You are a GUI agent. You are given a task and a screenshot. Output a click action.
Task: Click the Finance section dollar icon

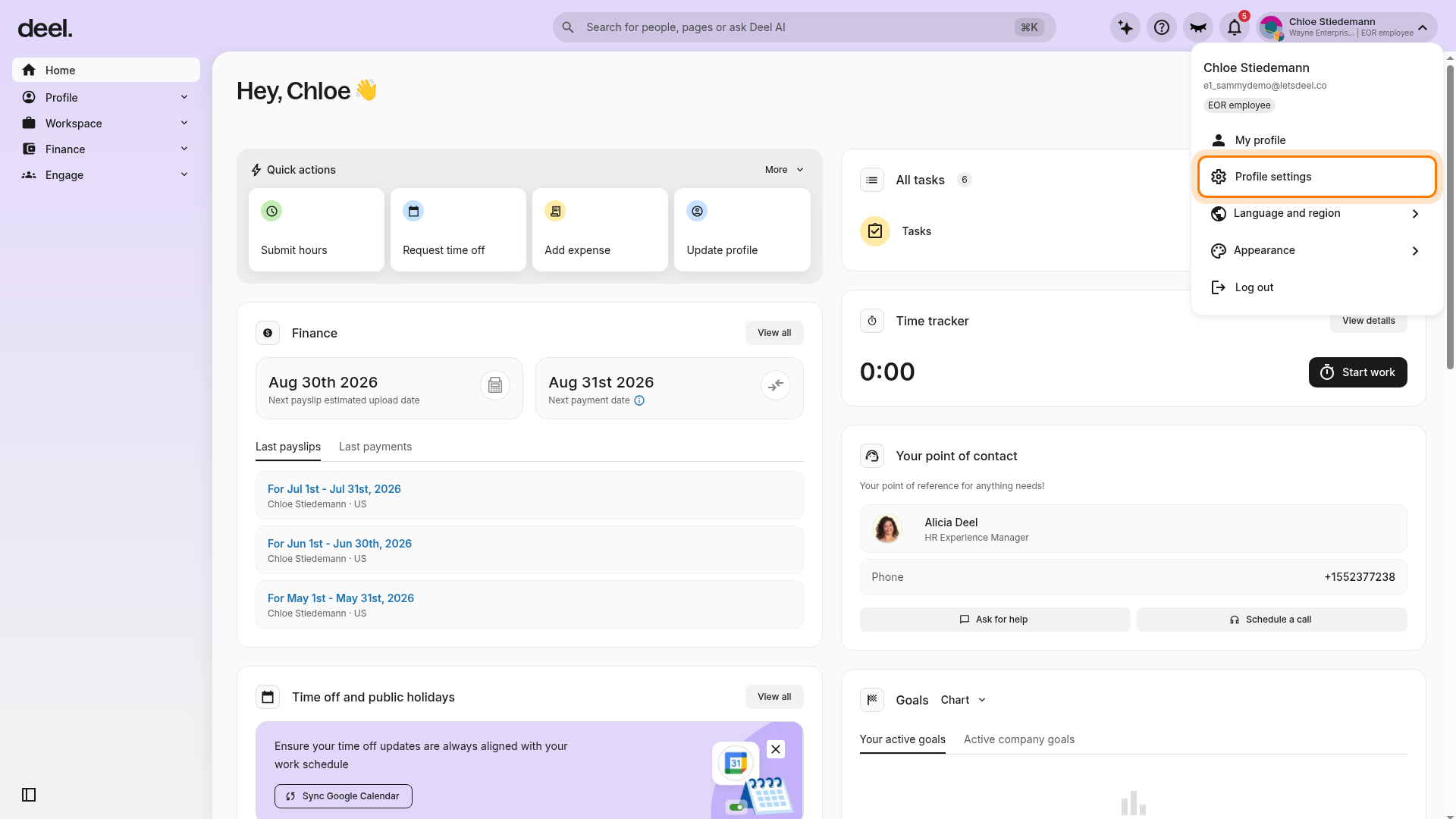coord(268,333)
